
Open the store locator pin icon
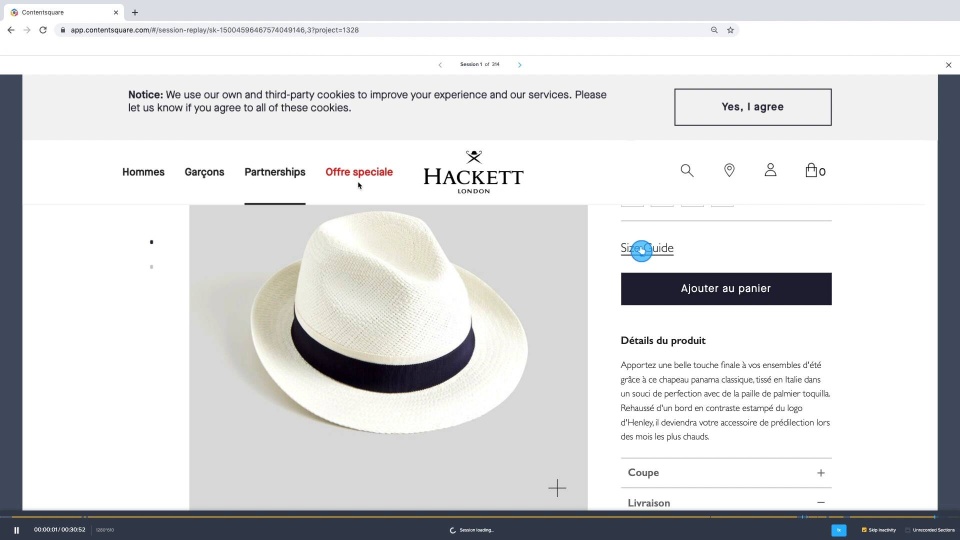tap(729, 170)
